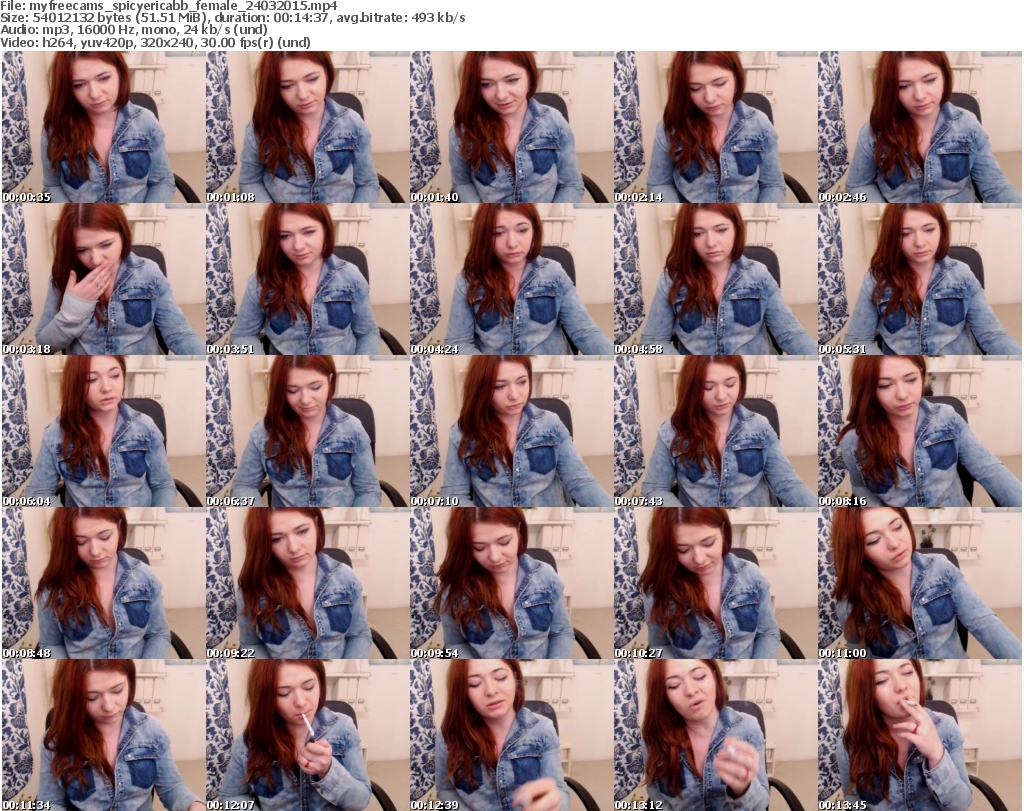This screenshot has width=1024, height=811.
Task: Select the thumbnail stamped 00:02:14
Action: pos(715,127)
